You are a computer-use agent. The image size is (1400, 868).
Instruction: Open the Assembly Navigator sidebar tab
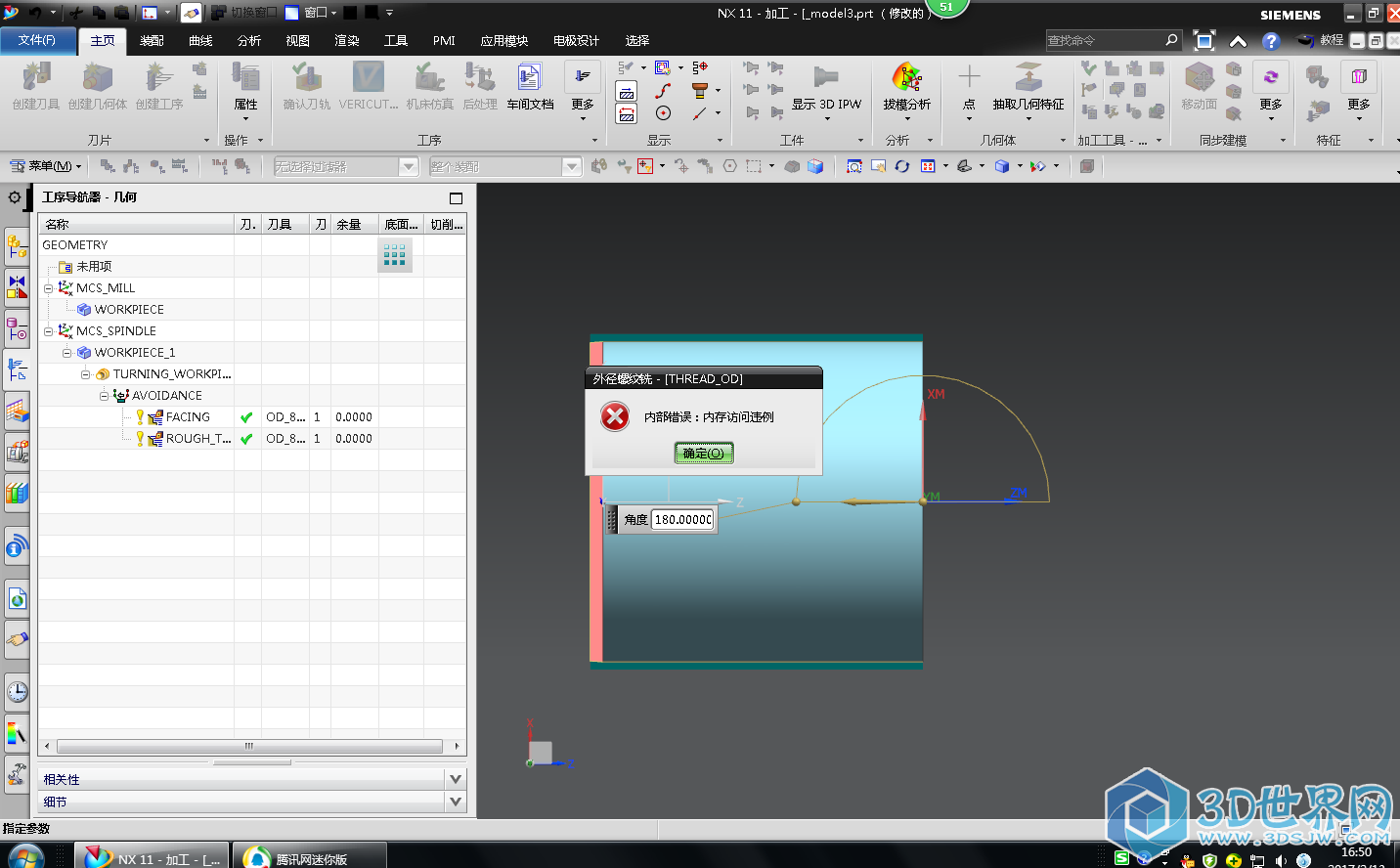coord(17,246)
